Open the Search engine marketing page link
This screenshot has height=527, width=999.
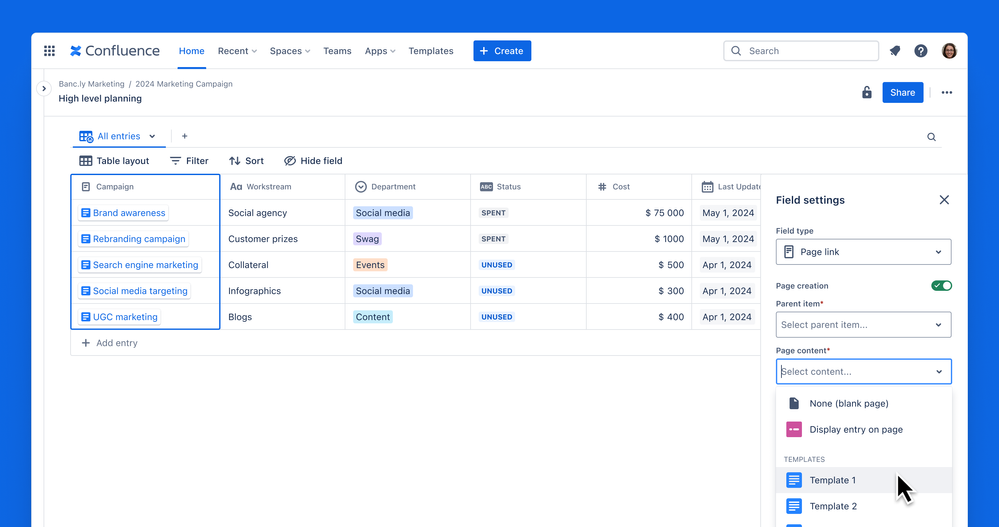click(140, 265)
